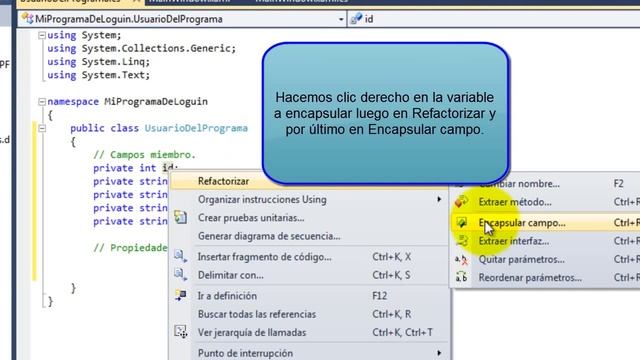Viewport: 640px width, 360px height.
Task: Click the using System.Linq line
Action: pos(98,62)
